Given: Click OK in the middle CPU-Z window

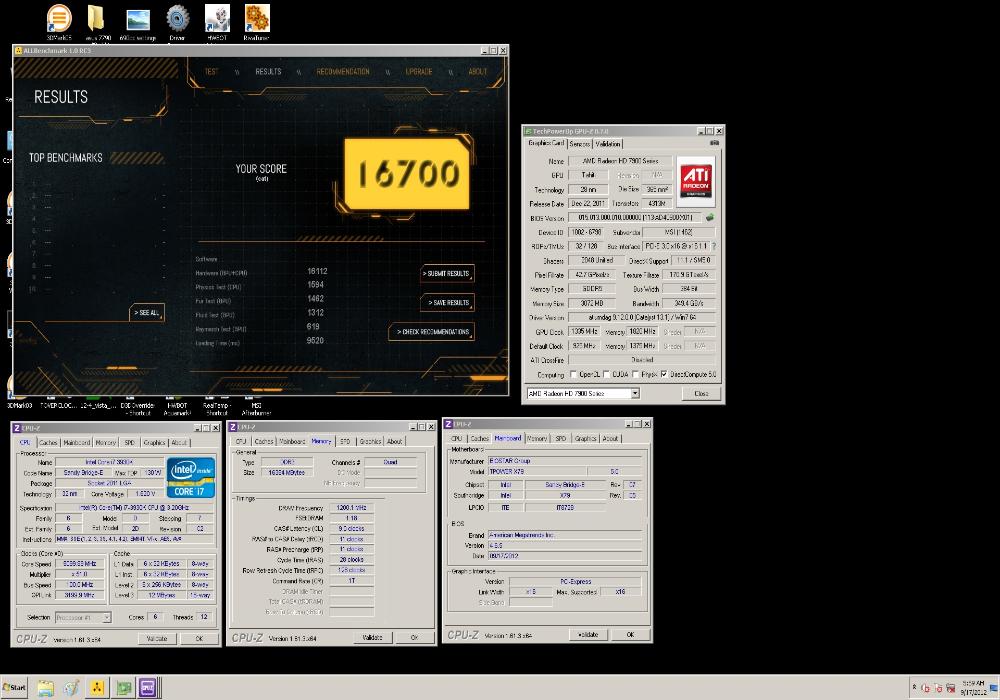Looking at the screenshot, I should click(x=414, y=637).
